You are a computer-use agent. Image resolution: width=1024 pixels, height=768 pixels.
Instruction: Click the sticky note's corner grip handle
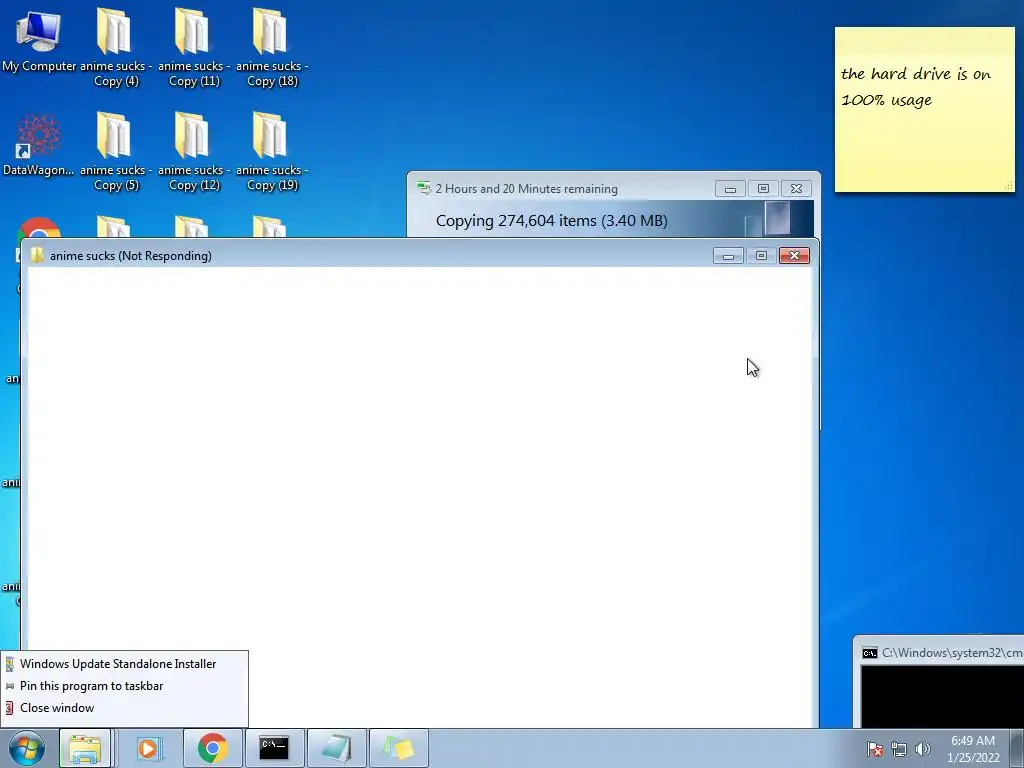pyautogui.click(x=1008, y=185)
